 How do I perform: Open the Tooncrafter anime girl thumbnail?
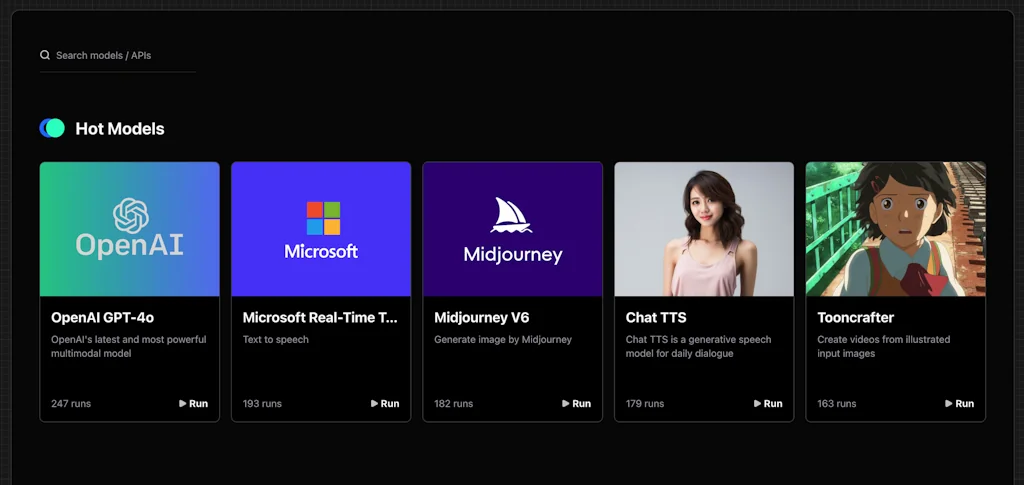click(x=895, y=229)
